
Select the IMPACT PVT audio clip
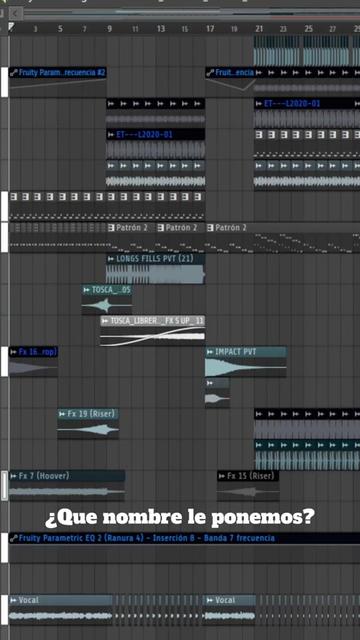point(246,362)
